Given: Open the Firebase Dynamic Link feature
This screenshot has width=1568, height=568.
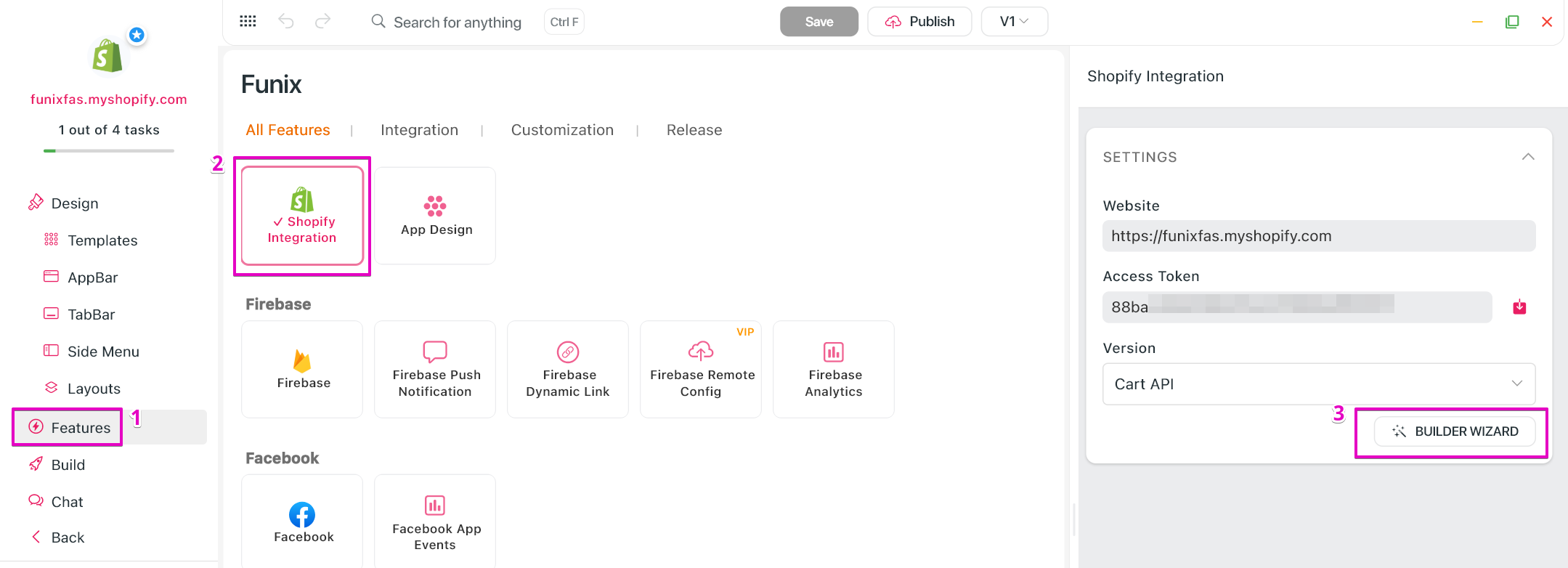Looking at the screenshot, I should click(568, 369).
